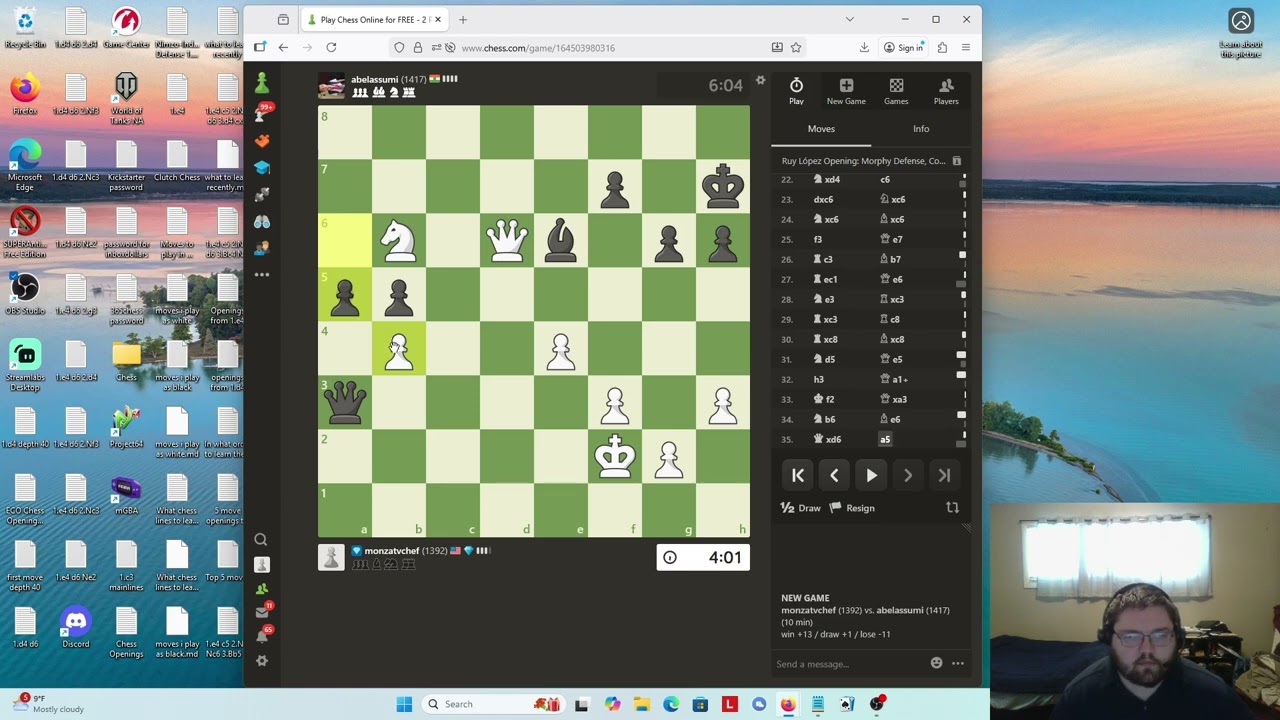Select move 35 black a5 in move list
The width and height of the screenshot is (1280, 720).
[x=885, y=439]
